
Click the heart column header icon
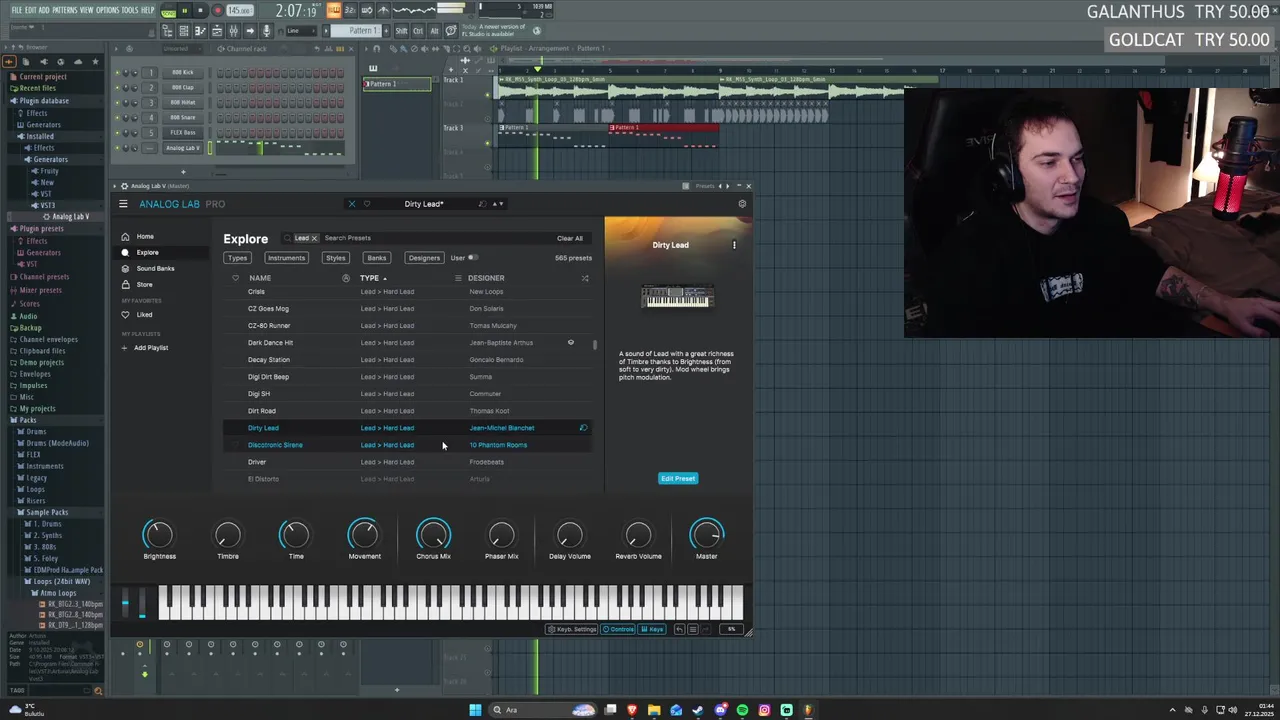tap(236, 278)
